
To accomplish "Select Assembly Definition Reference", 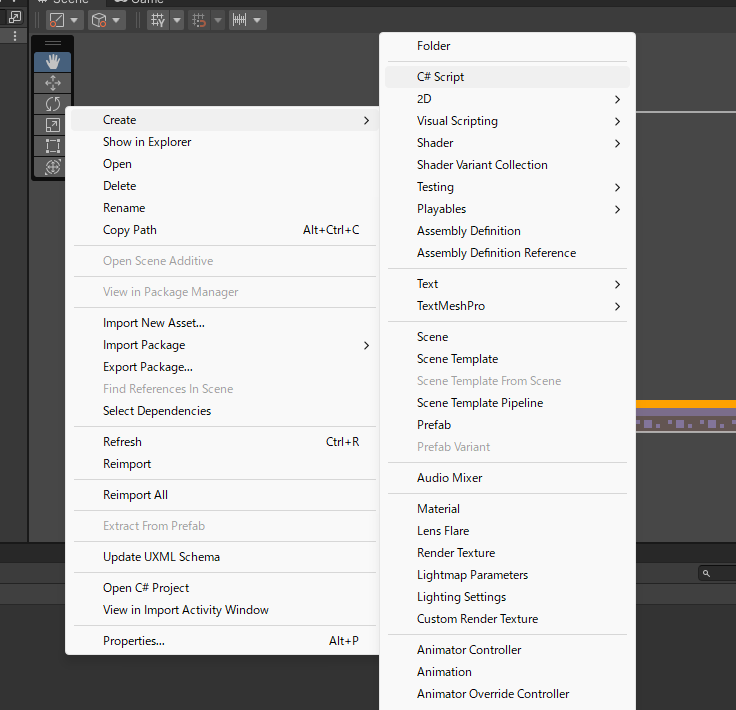I will (x=507, y=253).
